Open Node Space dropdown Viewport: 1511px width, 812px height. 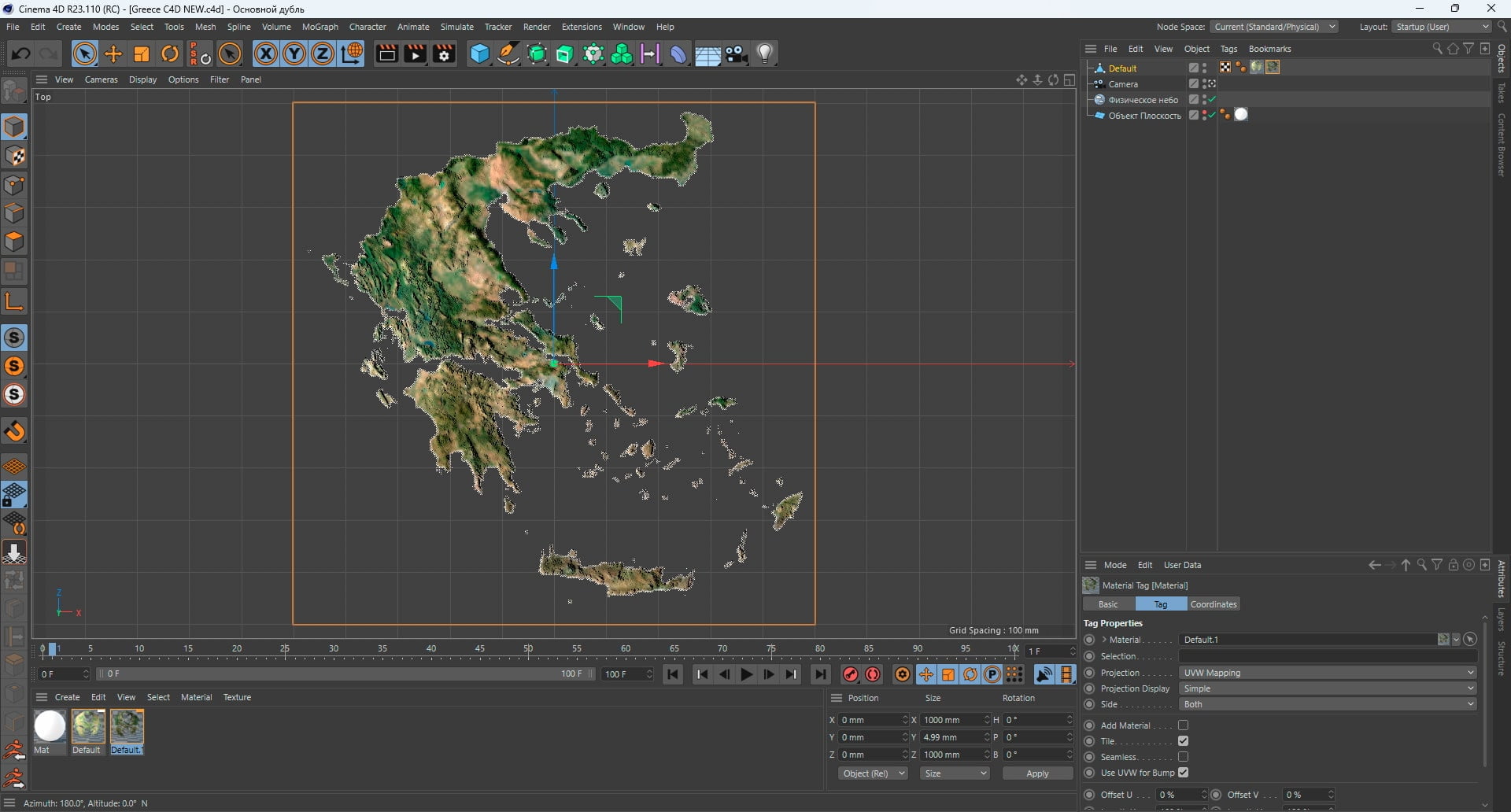(x=1273, y=27)
